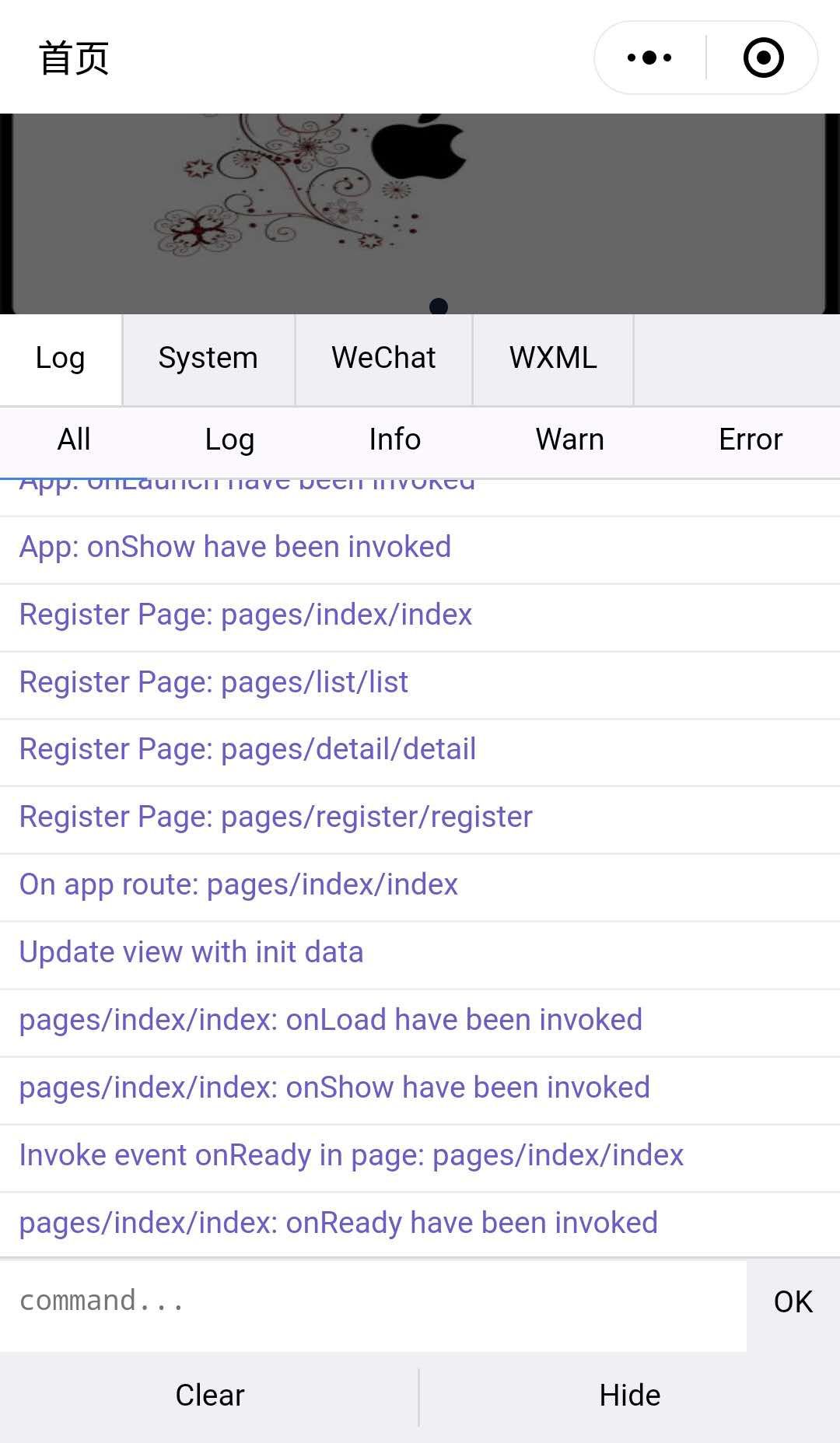Select 'Invoke event onReady in page' log
This screenshot has height=1443, width=840.
(x=420, y=1157)
